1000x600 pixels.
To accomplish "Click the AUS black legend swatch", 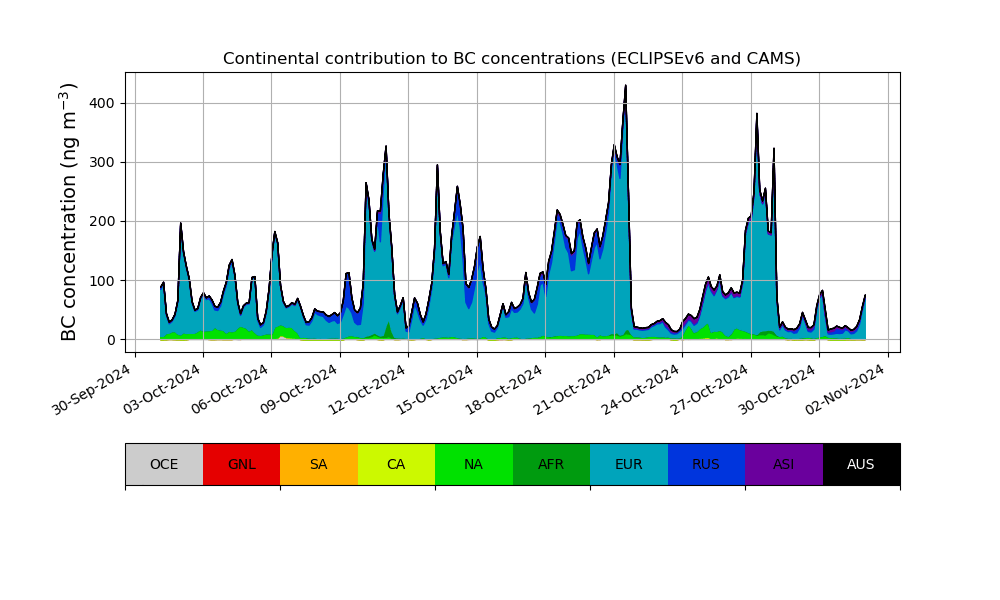I will pos(862,464).
